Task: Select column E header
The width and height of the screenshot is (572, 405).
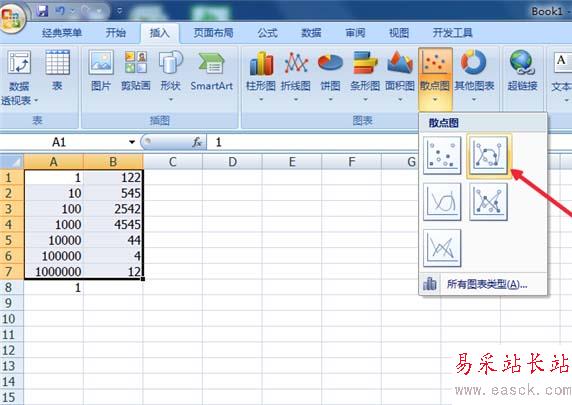Action: coord(292,162)
